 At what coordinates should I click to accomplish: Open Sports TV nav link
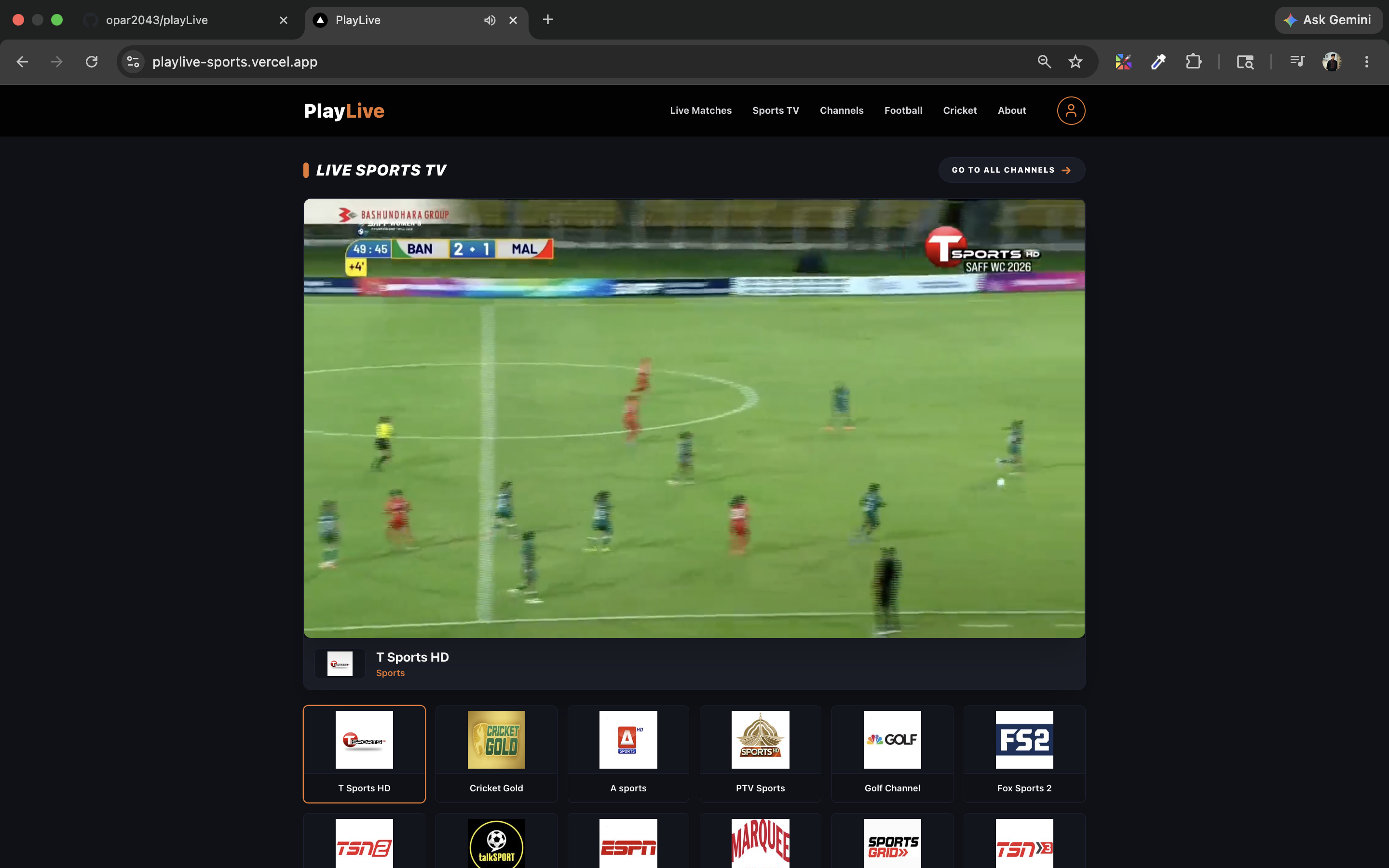[776, 110]
